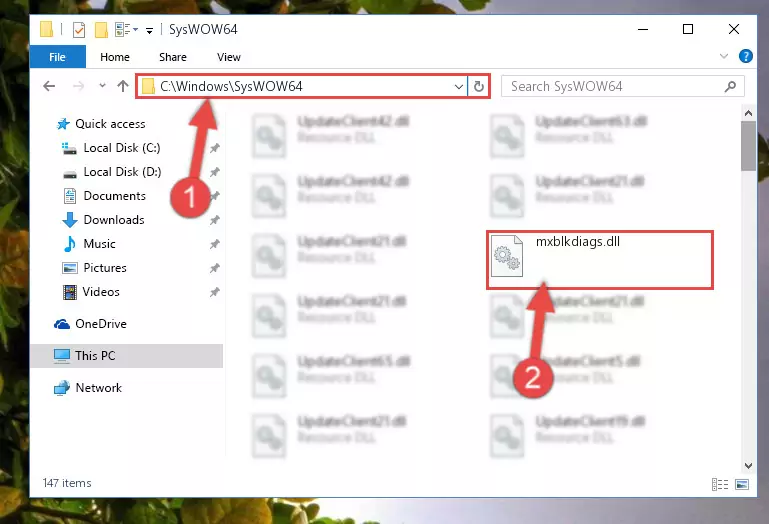Click the vertical scrollbar thumb
This screenshot has height=524, width=769.
pos(748,146)
